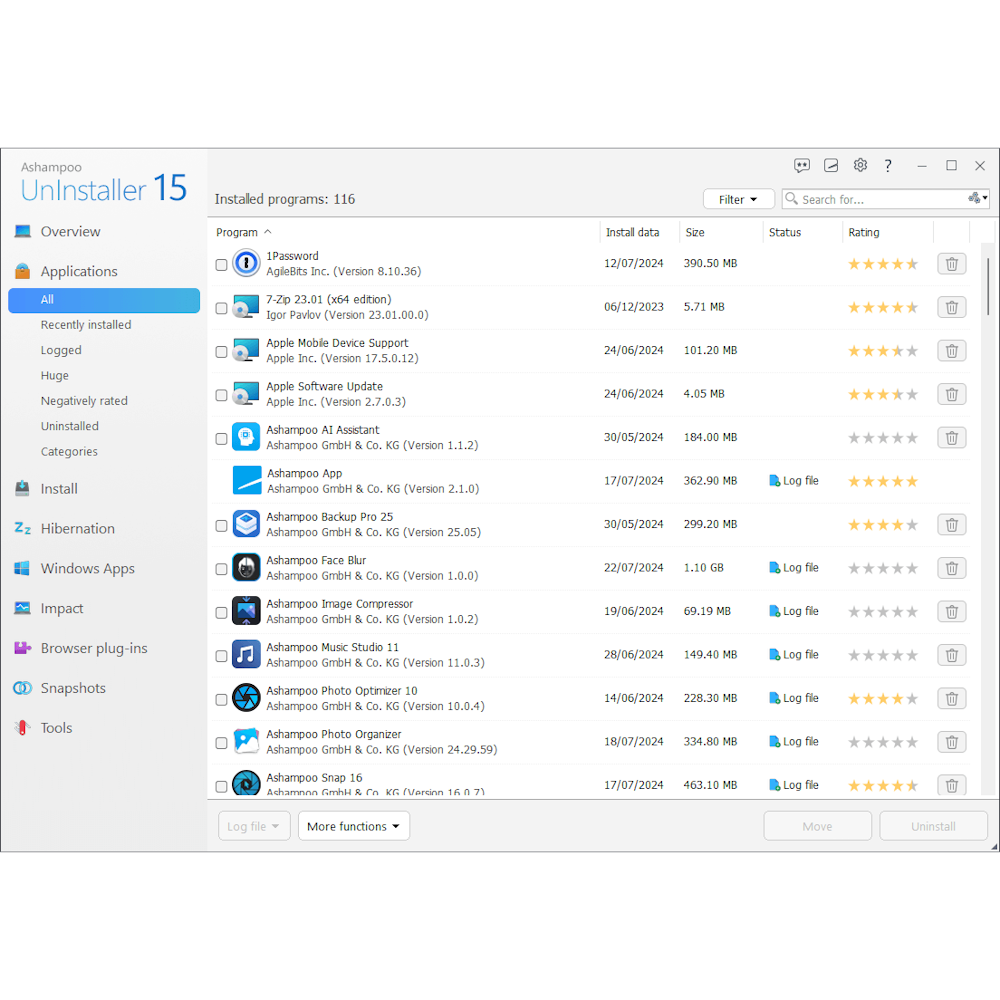Go to the Windows Apps section

(x=87, y=568)
